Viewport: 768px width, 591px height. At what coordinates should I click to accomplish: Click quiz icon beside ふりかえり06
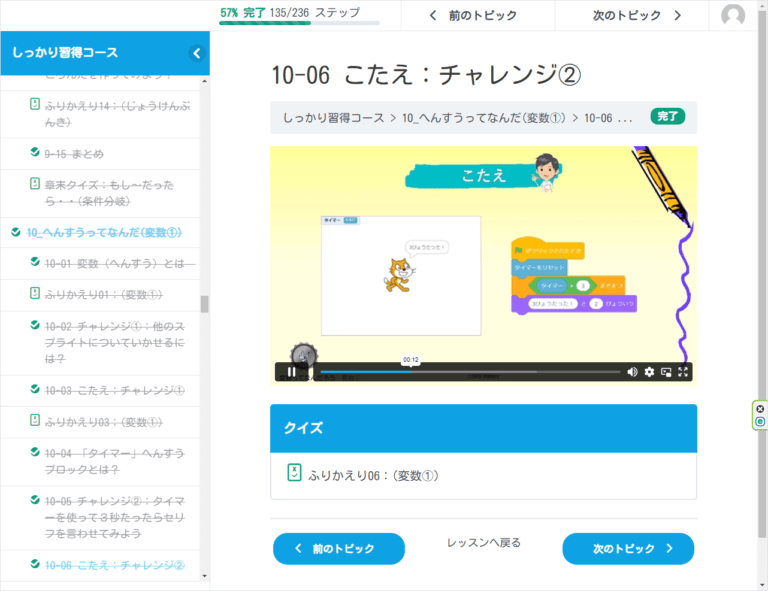click(294, 474)
